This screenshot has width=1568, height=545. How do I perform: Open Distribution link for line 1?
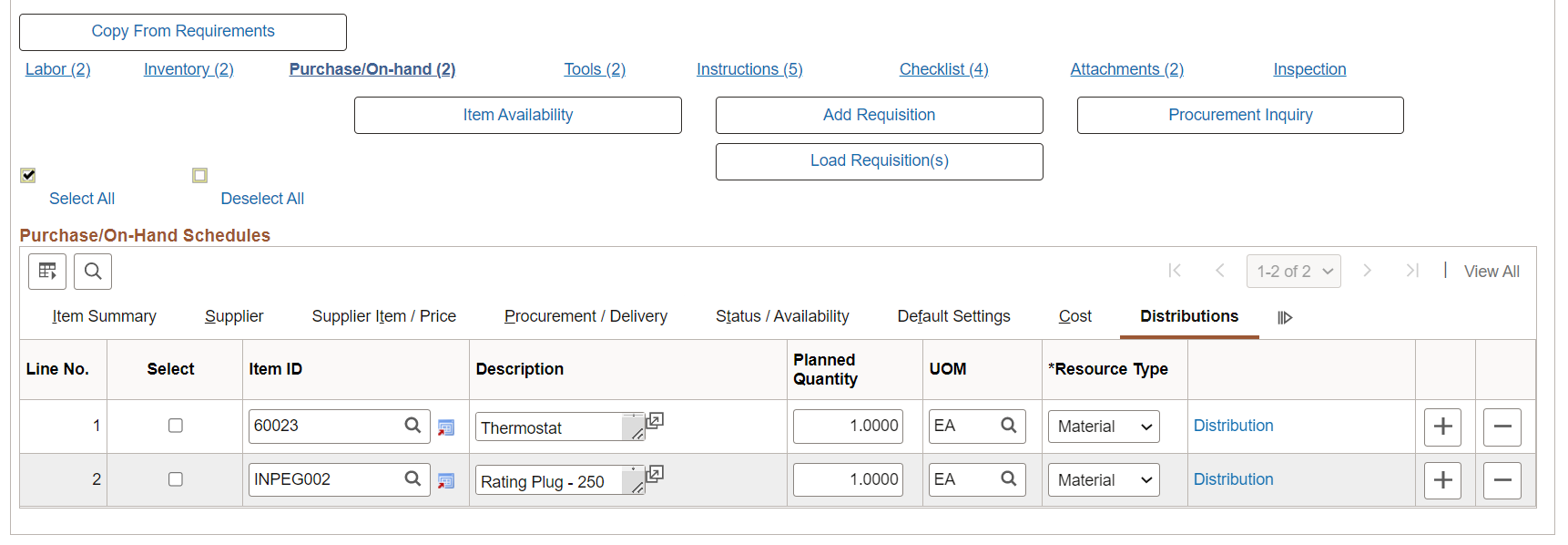(x=1233, y=426)
